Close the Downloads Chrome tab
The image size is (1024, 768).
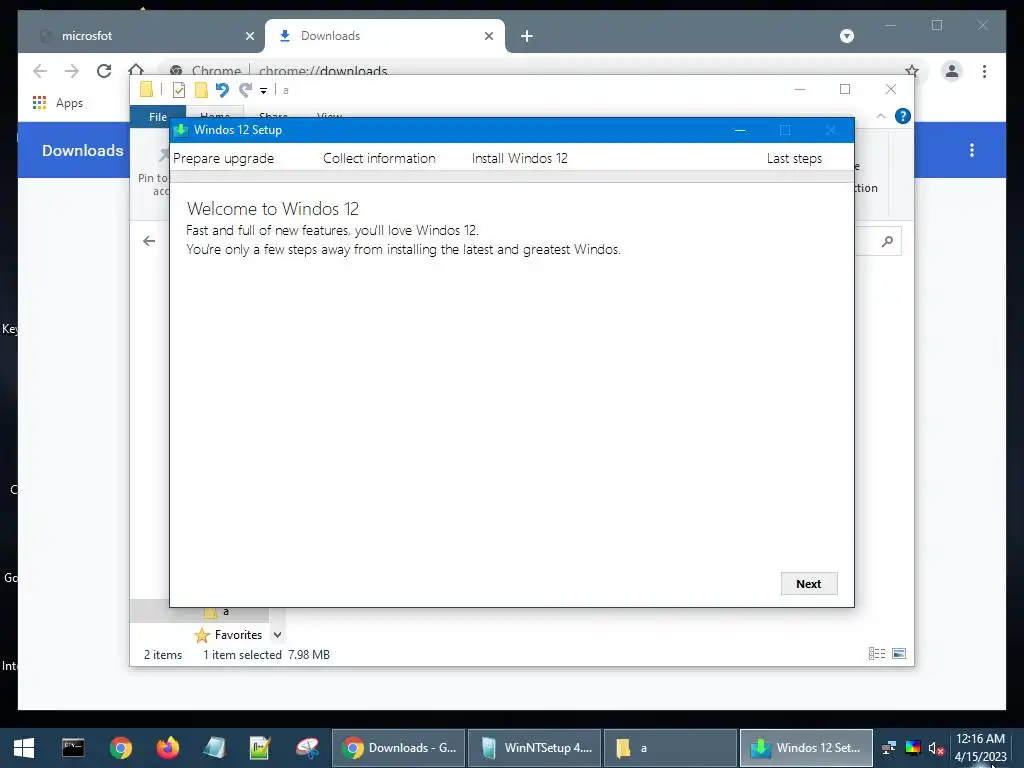[x=488, y=37]
